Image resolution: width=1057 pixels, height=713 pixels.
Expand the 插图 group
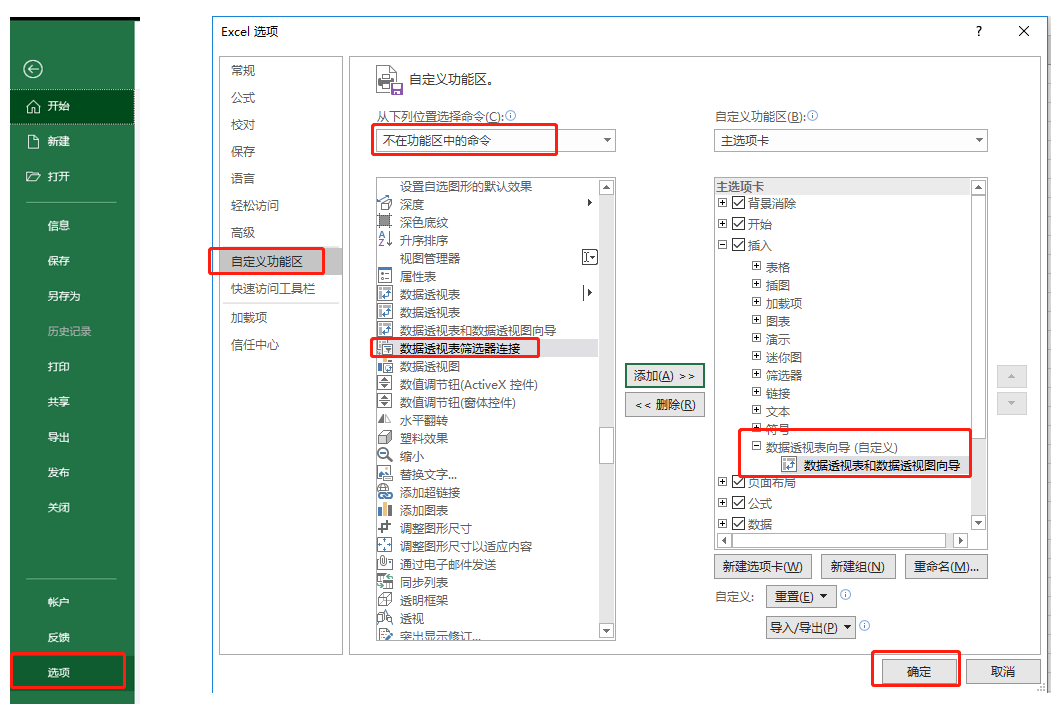coord(756,284)
